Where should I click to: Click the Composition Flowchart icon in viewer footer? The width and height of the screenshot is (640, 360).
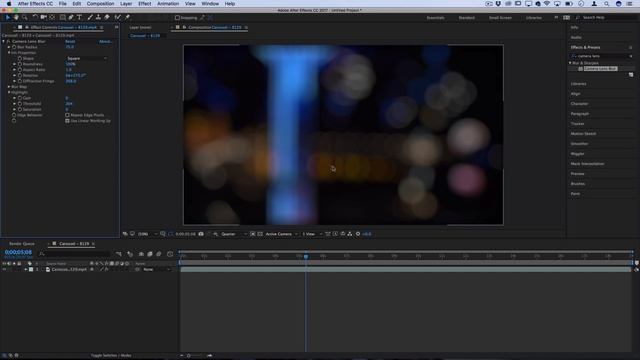pos(350,234)
